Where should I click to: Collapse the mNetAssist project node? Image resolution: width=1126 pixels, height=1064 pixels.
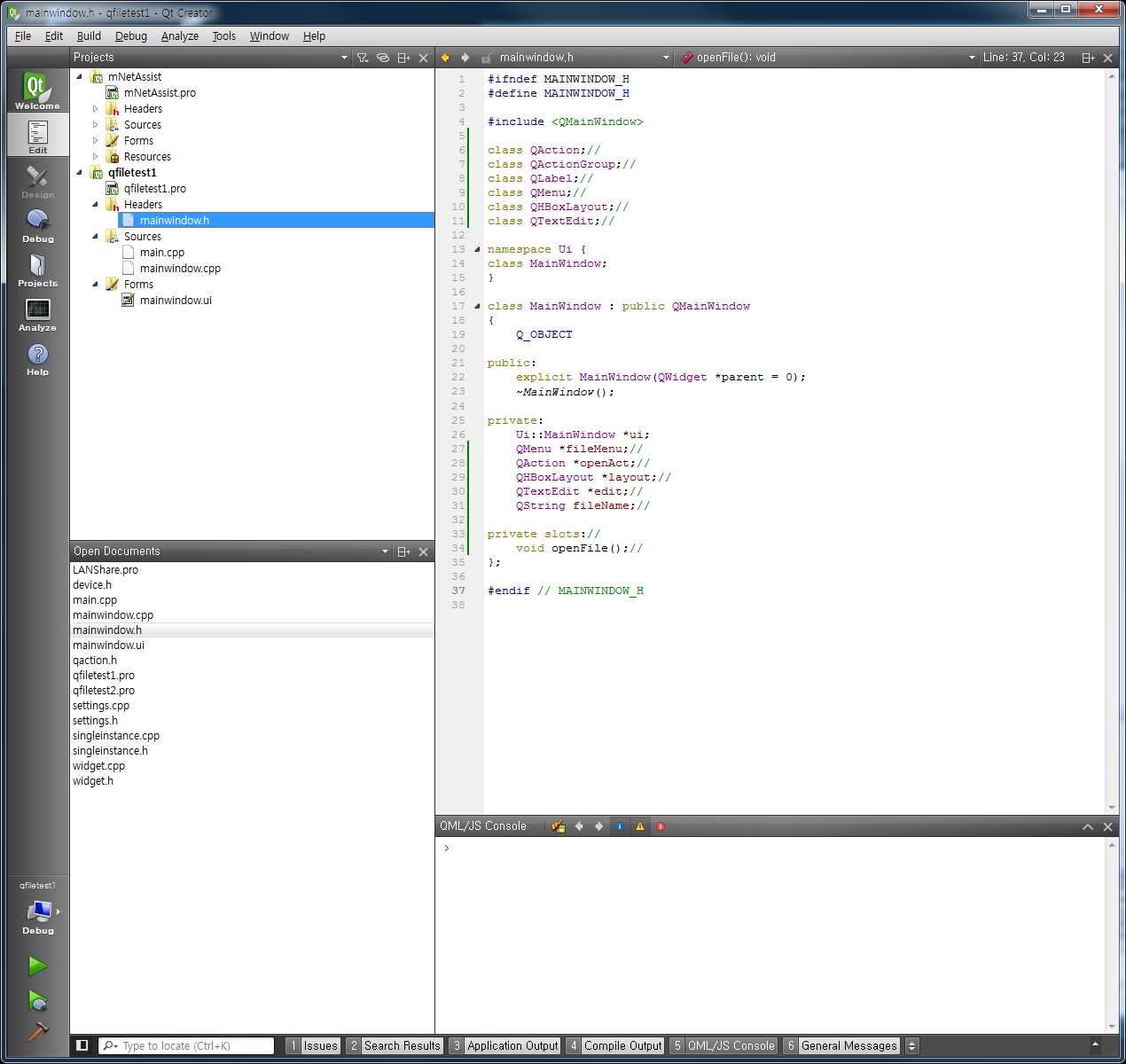(80, 77)
